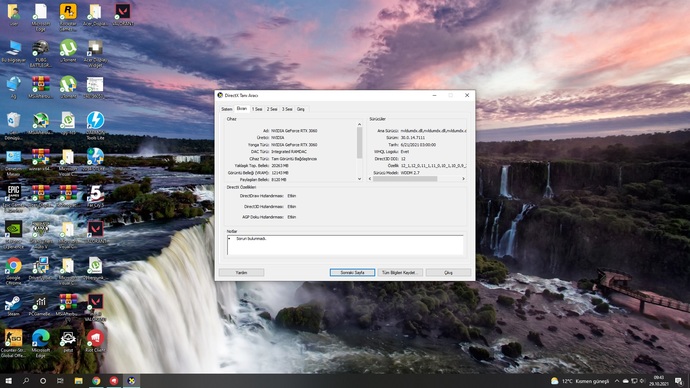This screenshot has height=388, width=690.
Task: Select the user folder desktop icon
Action: 13,15
